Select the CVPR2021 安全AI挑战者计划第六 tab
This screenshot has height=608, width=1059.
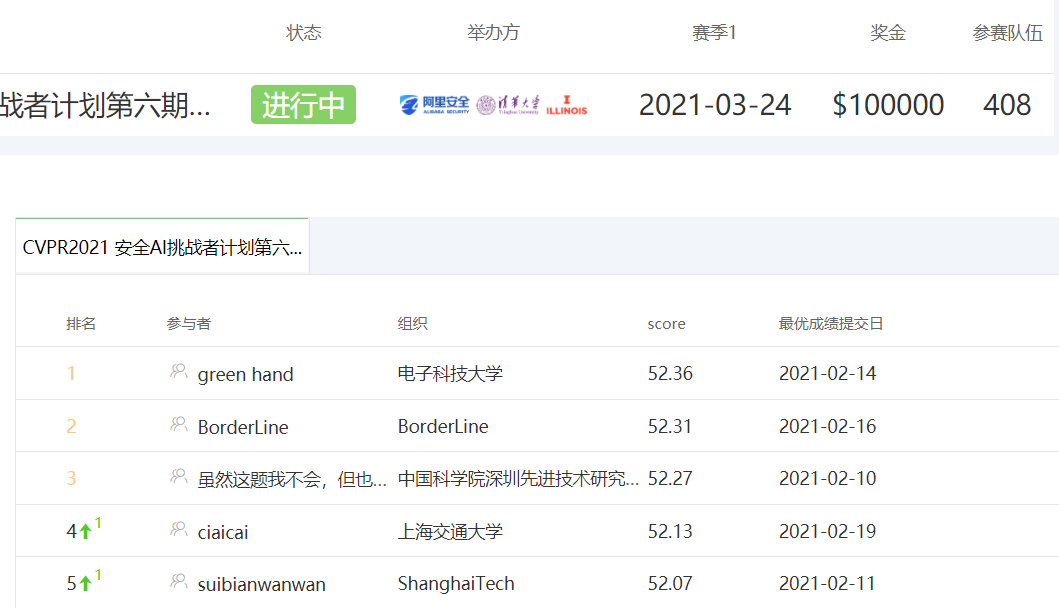click(x=162, y=247)
